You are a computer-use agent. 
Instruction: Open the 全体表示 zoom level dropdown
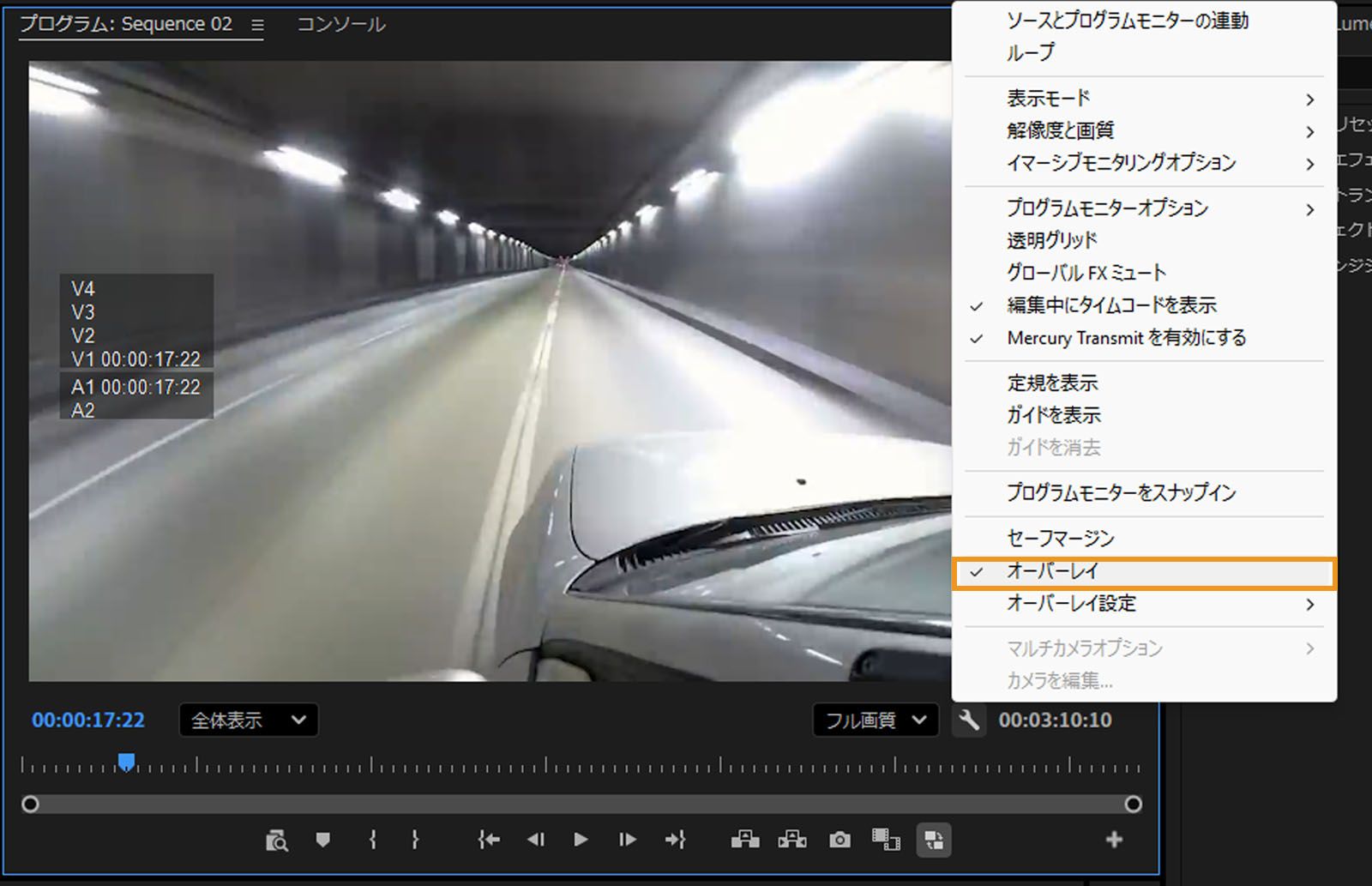click(x=248, y=720)
